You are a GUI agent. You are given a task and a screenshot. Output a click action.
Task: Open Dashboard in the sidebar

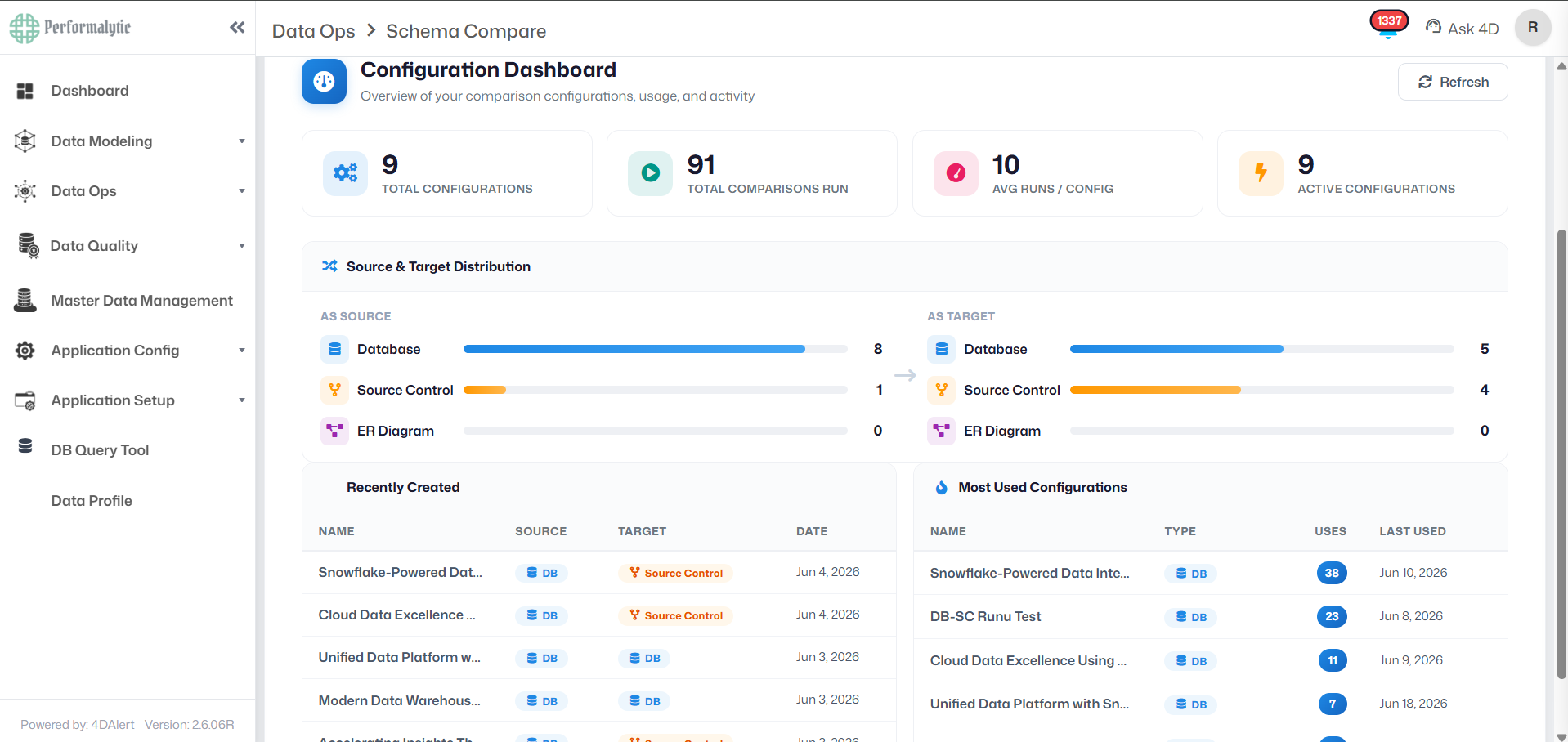(90, 91)
